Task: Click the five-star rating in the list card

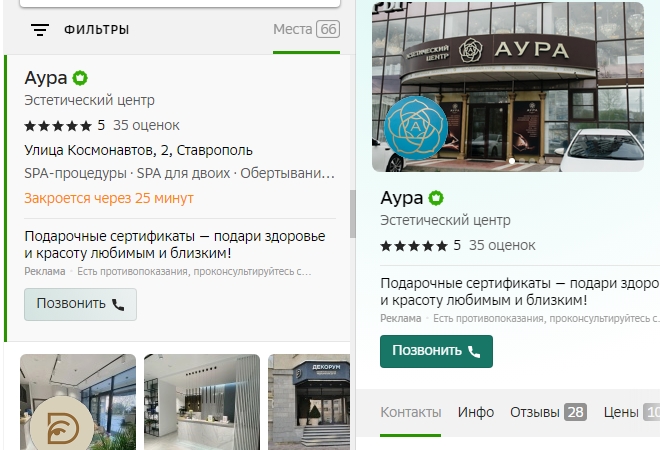Action: click(x=58, y=126)
